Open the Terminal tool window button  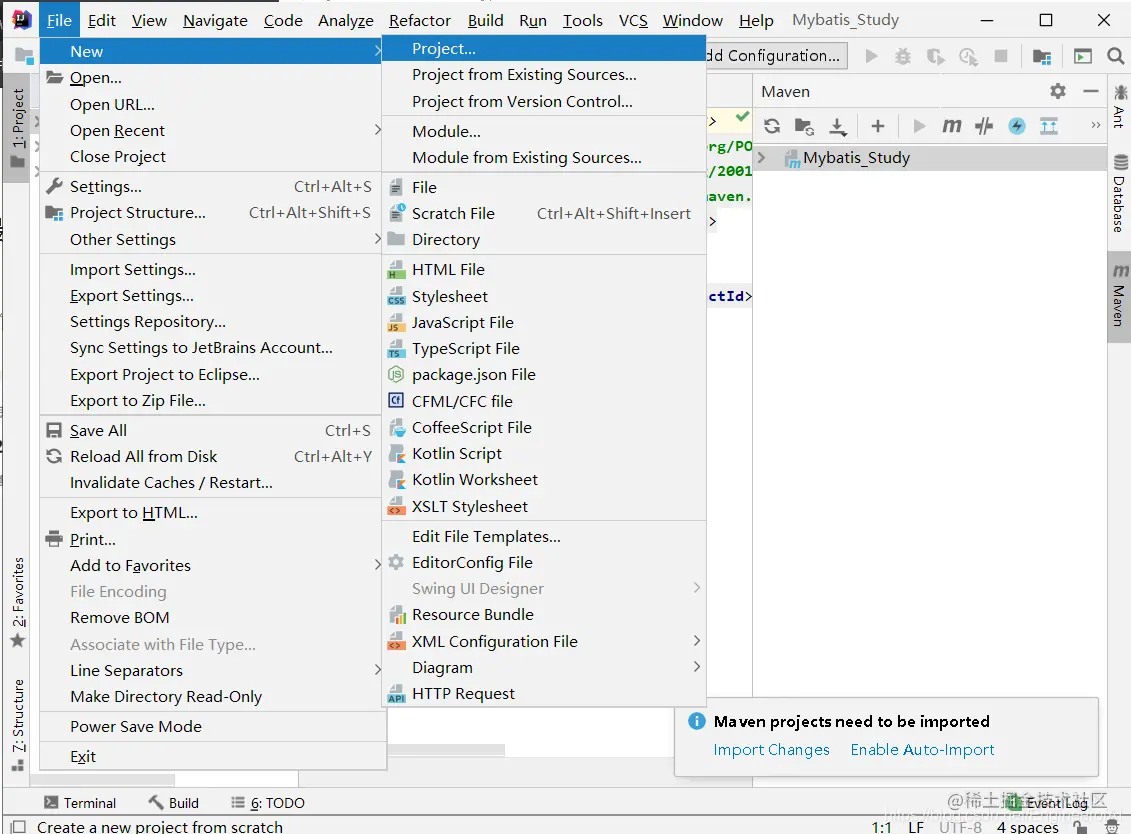point(80,802)
